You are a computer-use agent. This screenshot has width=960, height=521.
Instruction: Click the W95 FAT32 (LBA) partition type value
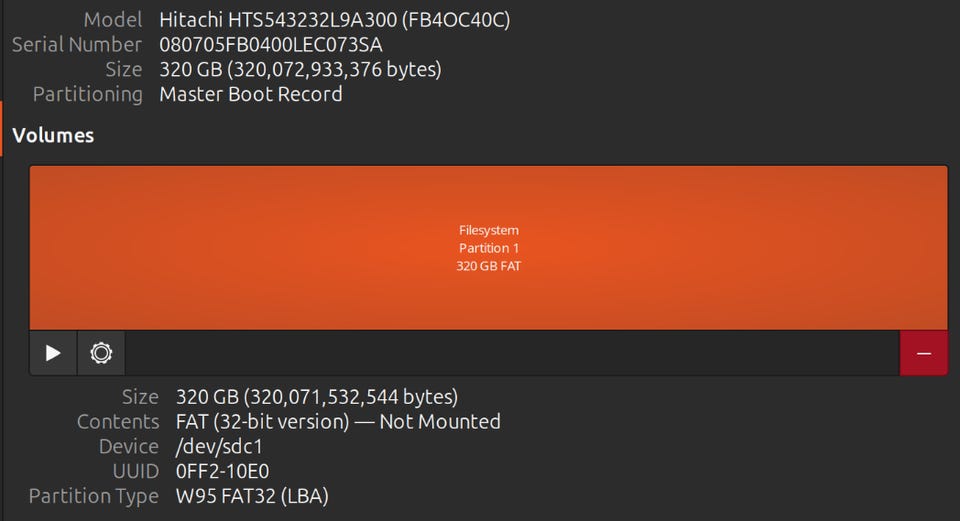(252, 496)
